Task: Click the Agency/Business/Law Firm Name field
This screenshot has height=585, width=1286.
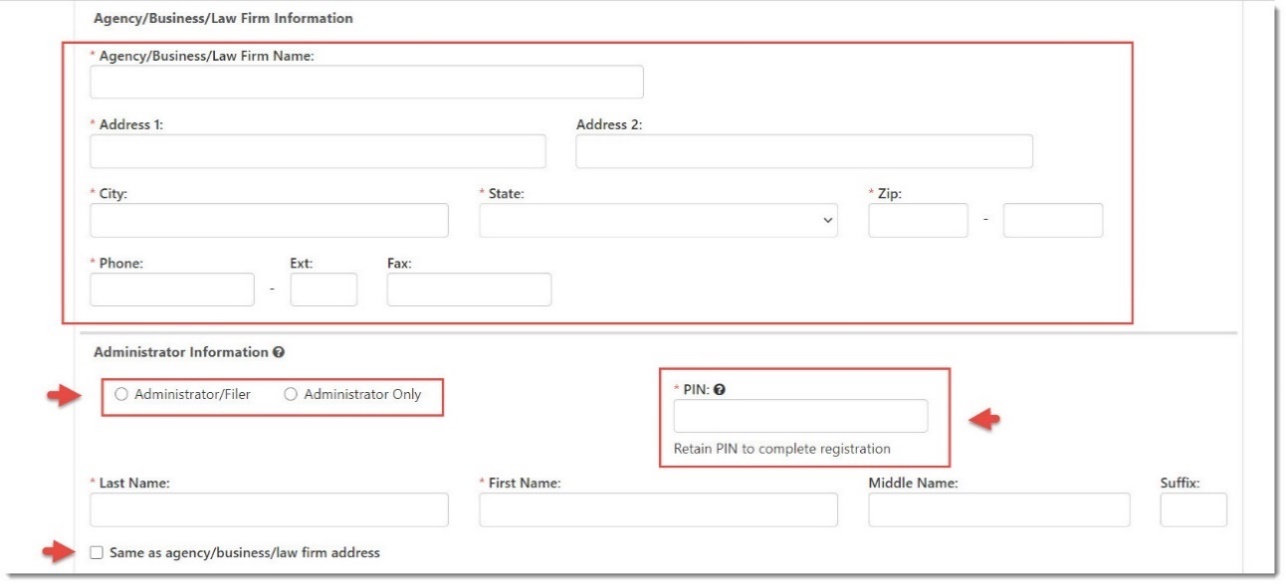Action: (x=366, y=83)
